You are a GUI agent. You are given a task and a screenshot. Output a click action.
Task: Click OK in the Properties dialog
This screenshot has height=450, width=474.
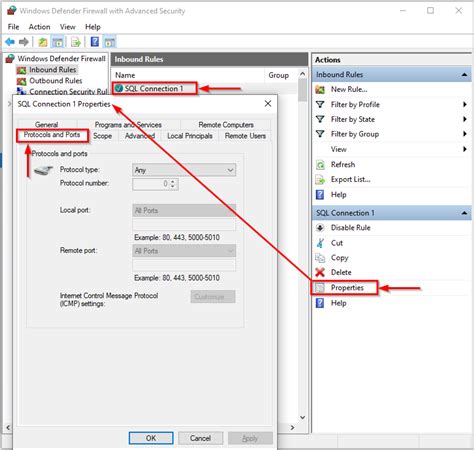point(151,438)
